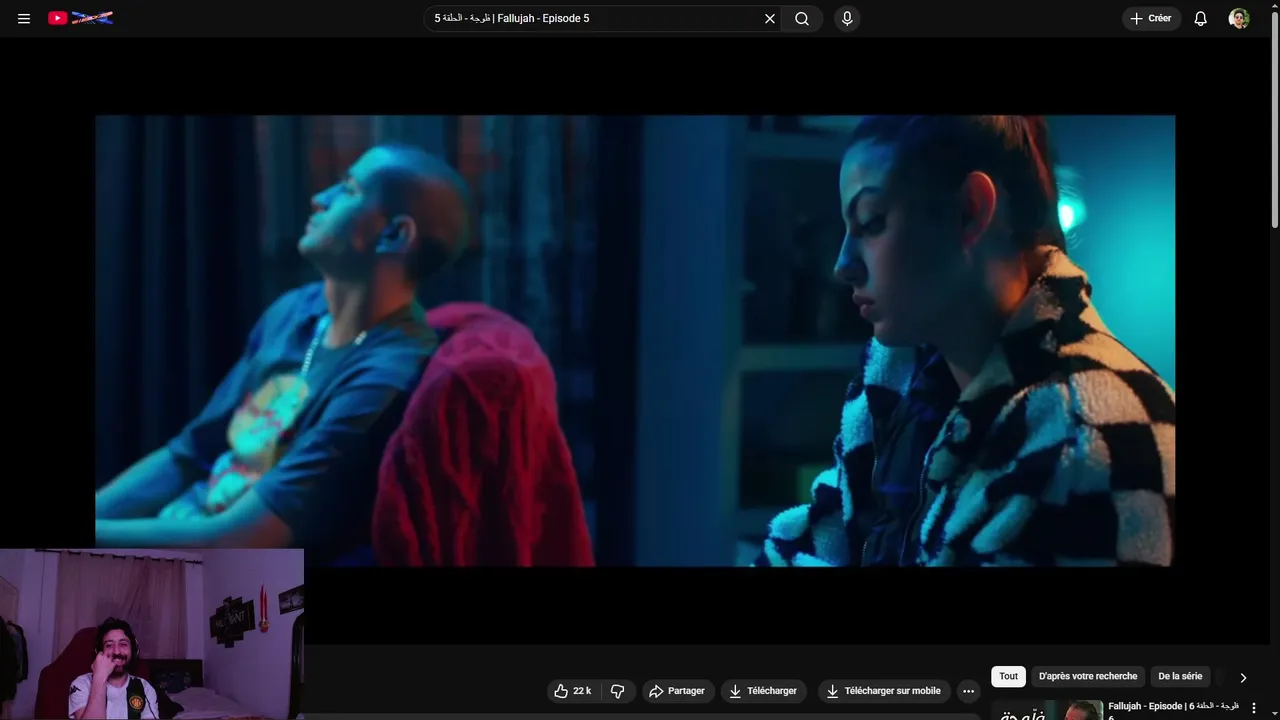This screenshot has height=720, width=1280.
Task: Select D'après votre recherche chip
Action: [x=1088, y=676]
